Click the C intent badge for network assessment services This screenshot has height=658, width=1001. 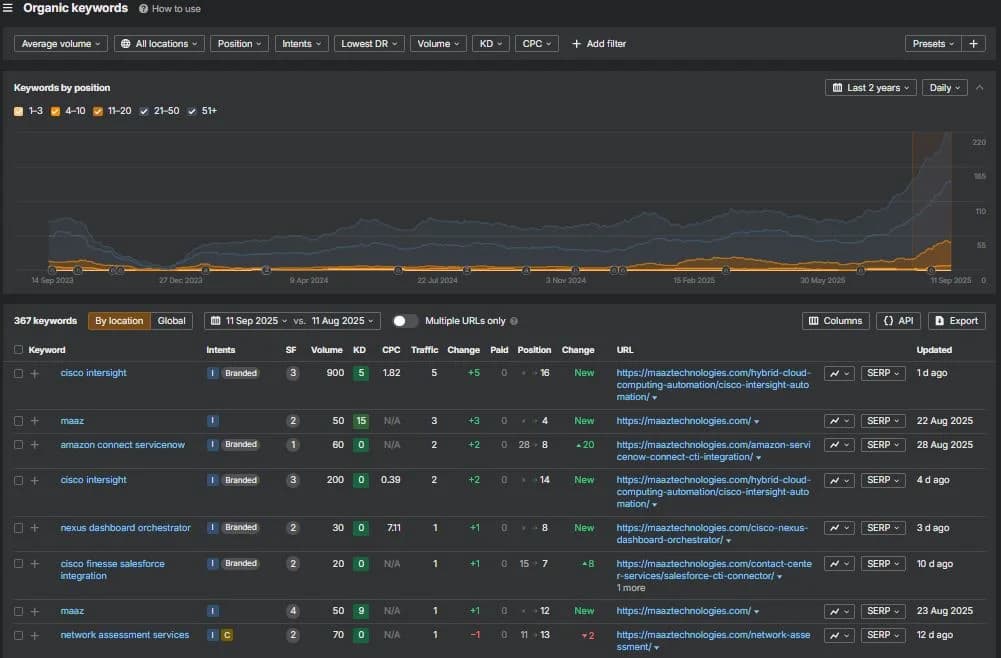tap(227, 635)
